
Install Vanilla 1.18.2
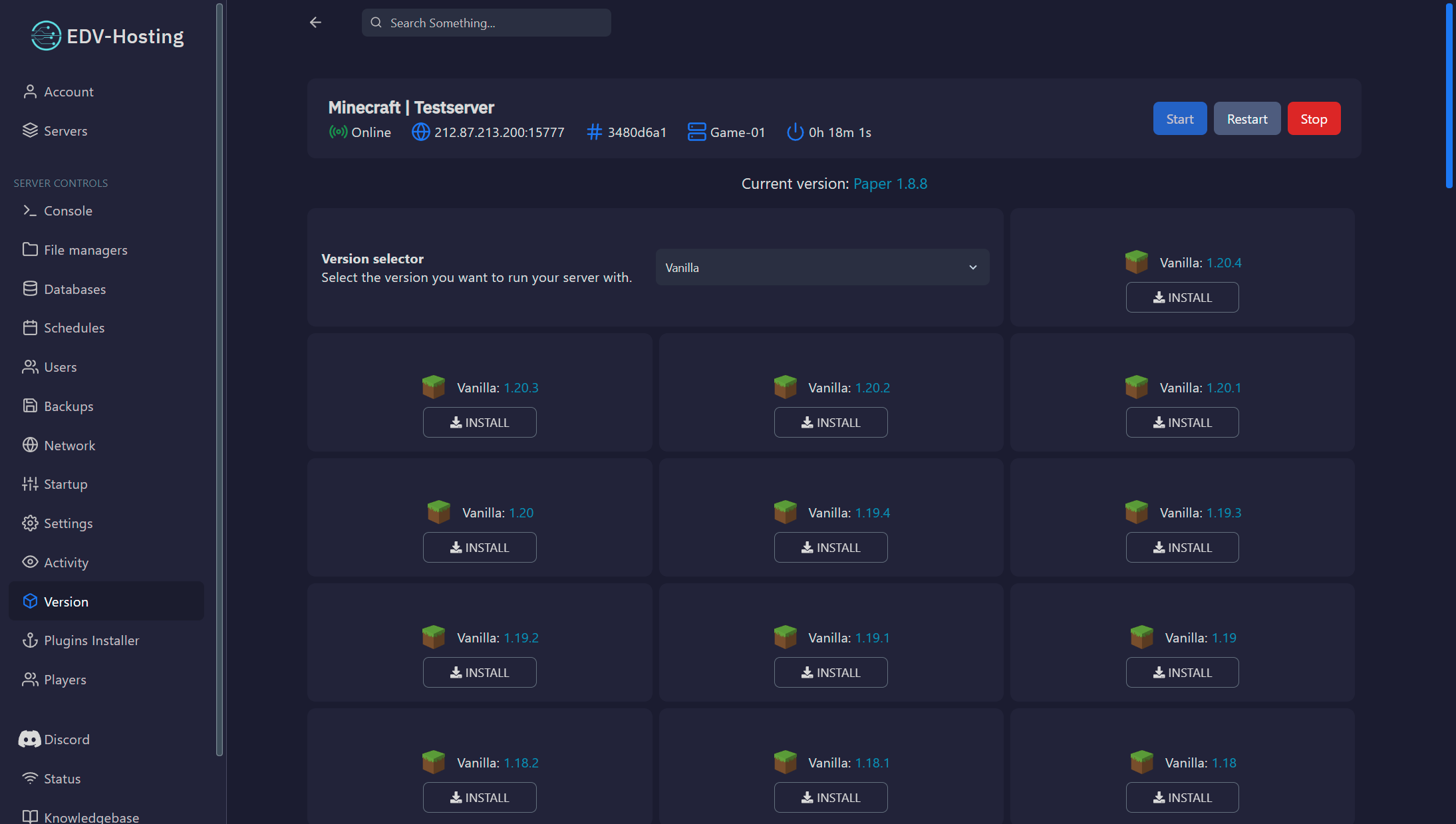pos(480,797)
